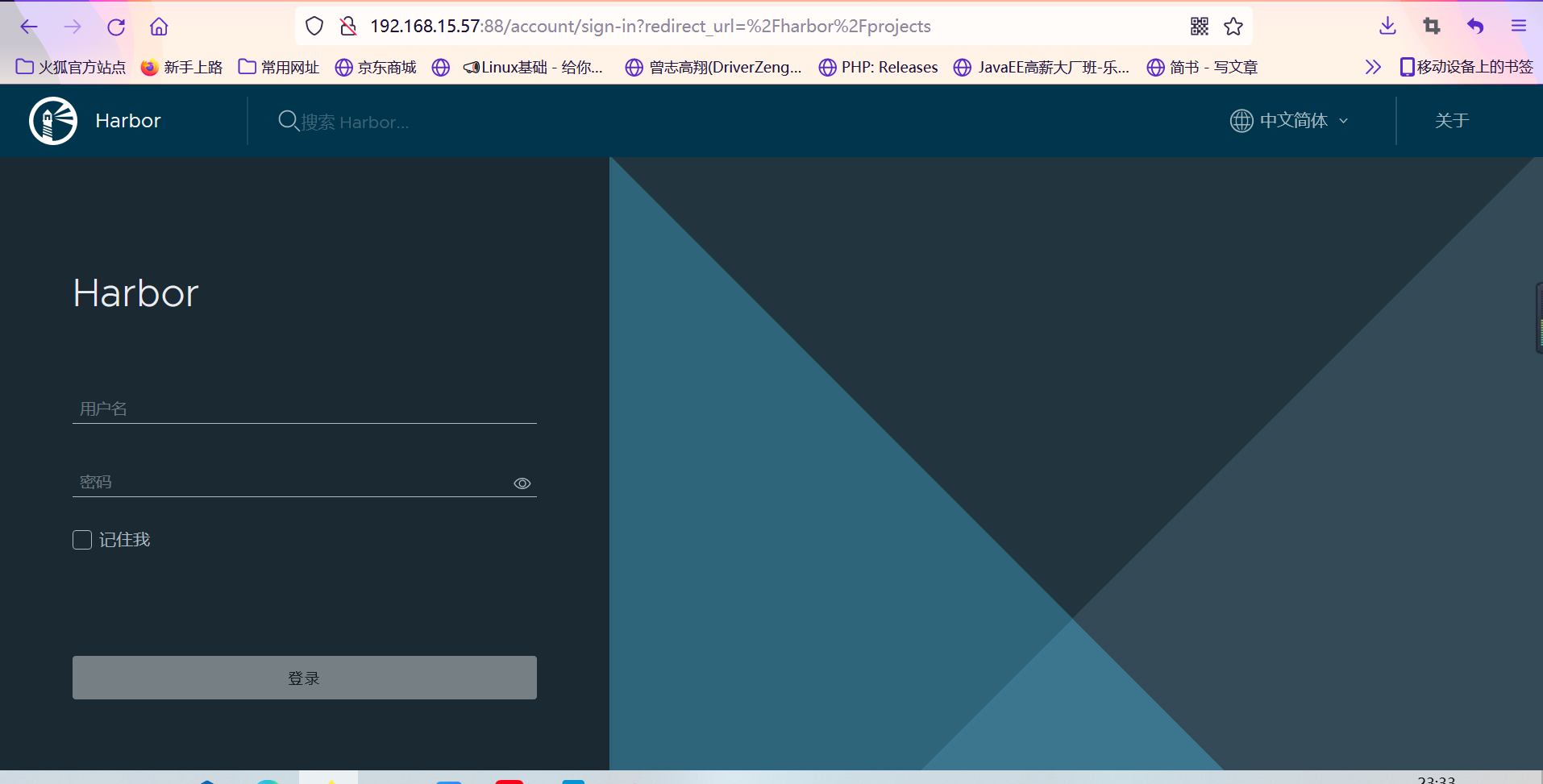Open PHP: Releases bookmark
Image resolution: width=1543 pixels, height=784 pixels.
(x=878, y=67)
